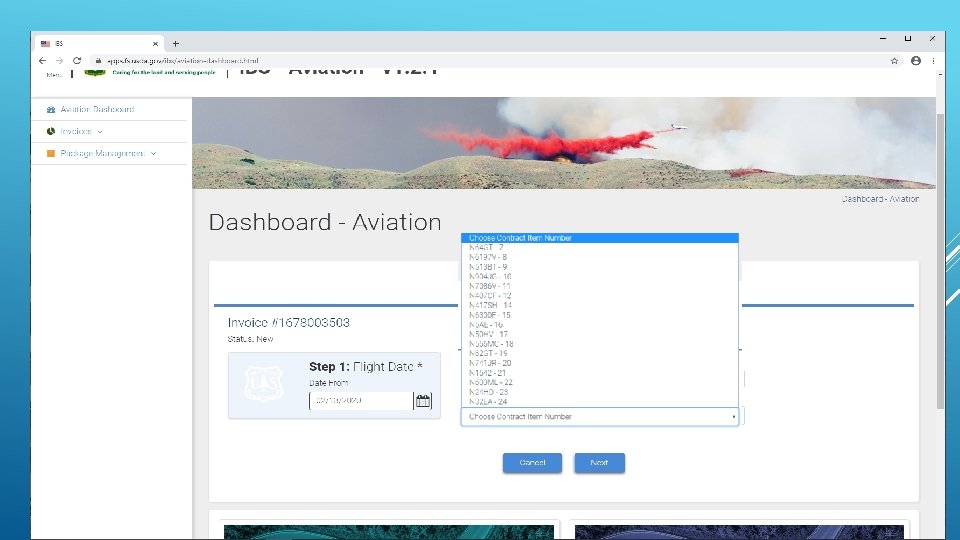960x540 pixels.
Task: Choose the option ending in - 9
Action: click(x=599, y=267)
